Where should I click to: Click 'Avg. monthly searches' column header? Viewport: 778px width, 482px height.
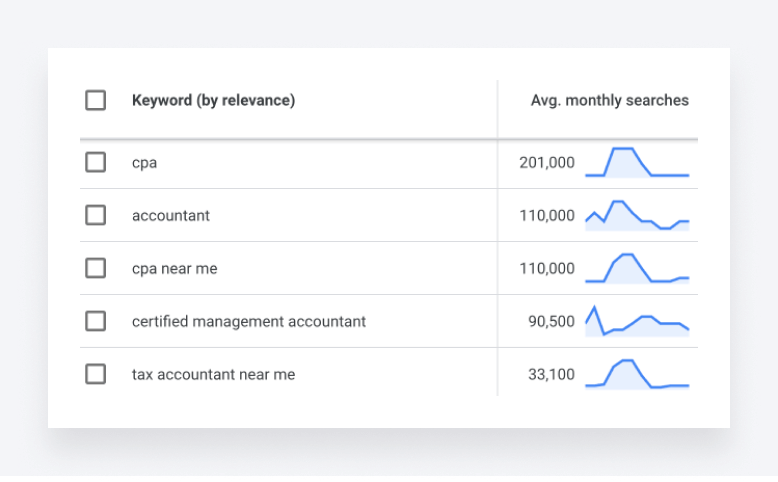(609, 101)
